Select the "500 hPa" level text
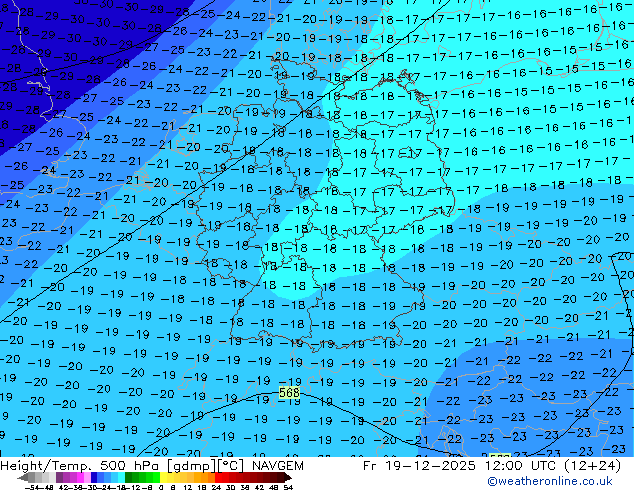 [x=131, y=466]
